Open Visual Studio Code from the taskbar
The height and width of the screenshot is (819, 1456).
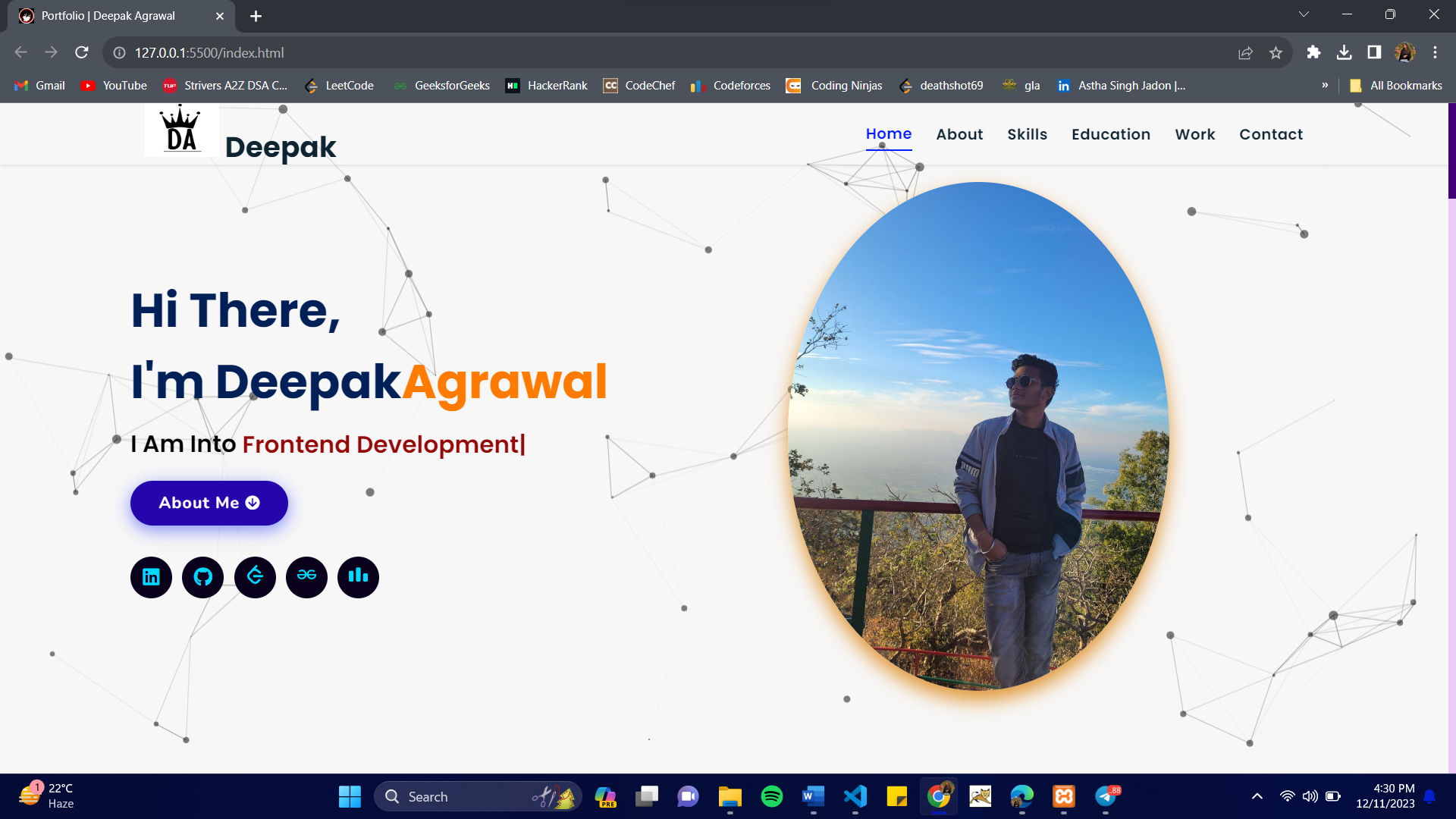coord(855,796)
